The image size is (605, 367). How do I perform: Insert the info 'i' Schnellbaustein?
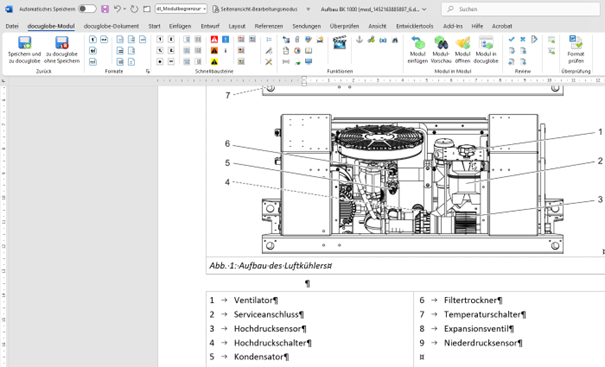(225, 51)
